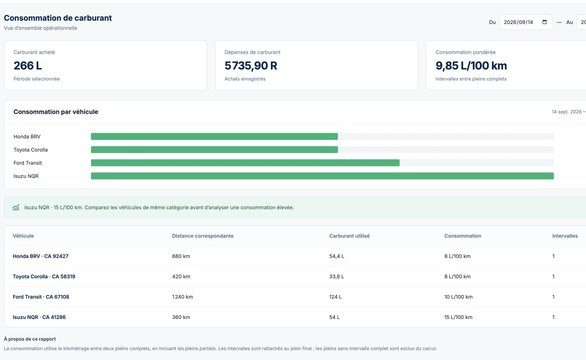Image resolution: width=586 pixels, height=360 pixels.
Task: Click the Carburant acheté 266 L card
Action: pyautogui.click(x=105, y=65)
